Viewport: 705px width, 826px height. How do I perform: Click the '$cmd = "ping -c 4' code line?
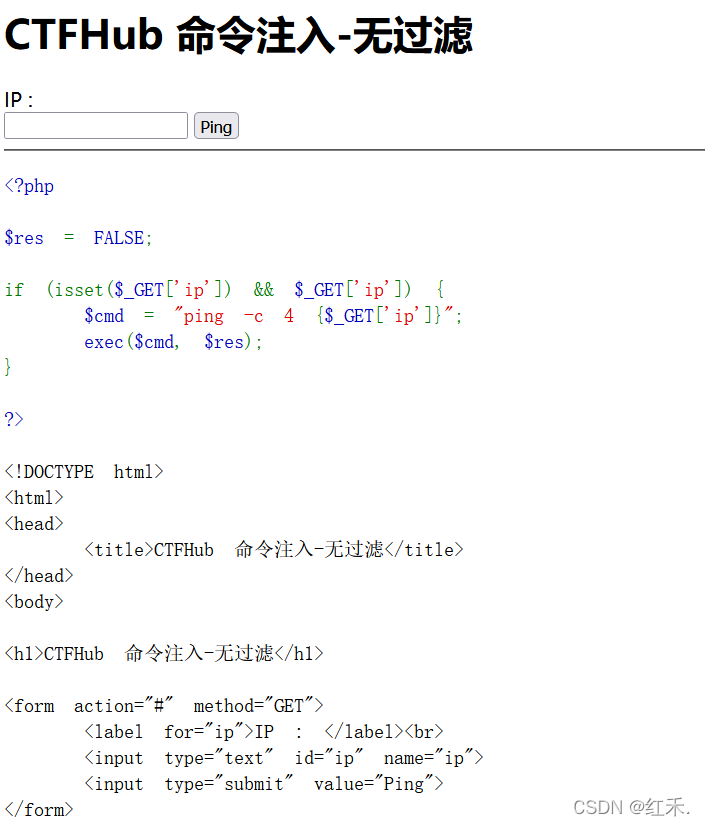click(x=273, y=316)
